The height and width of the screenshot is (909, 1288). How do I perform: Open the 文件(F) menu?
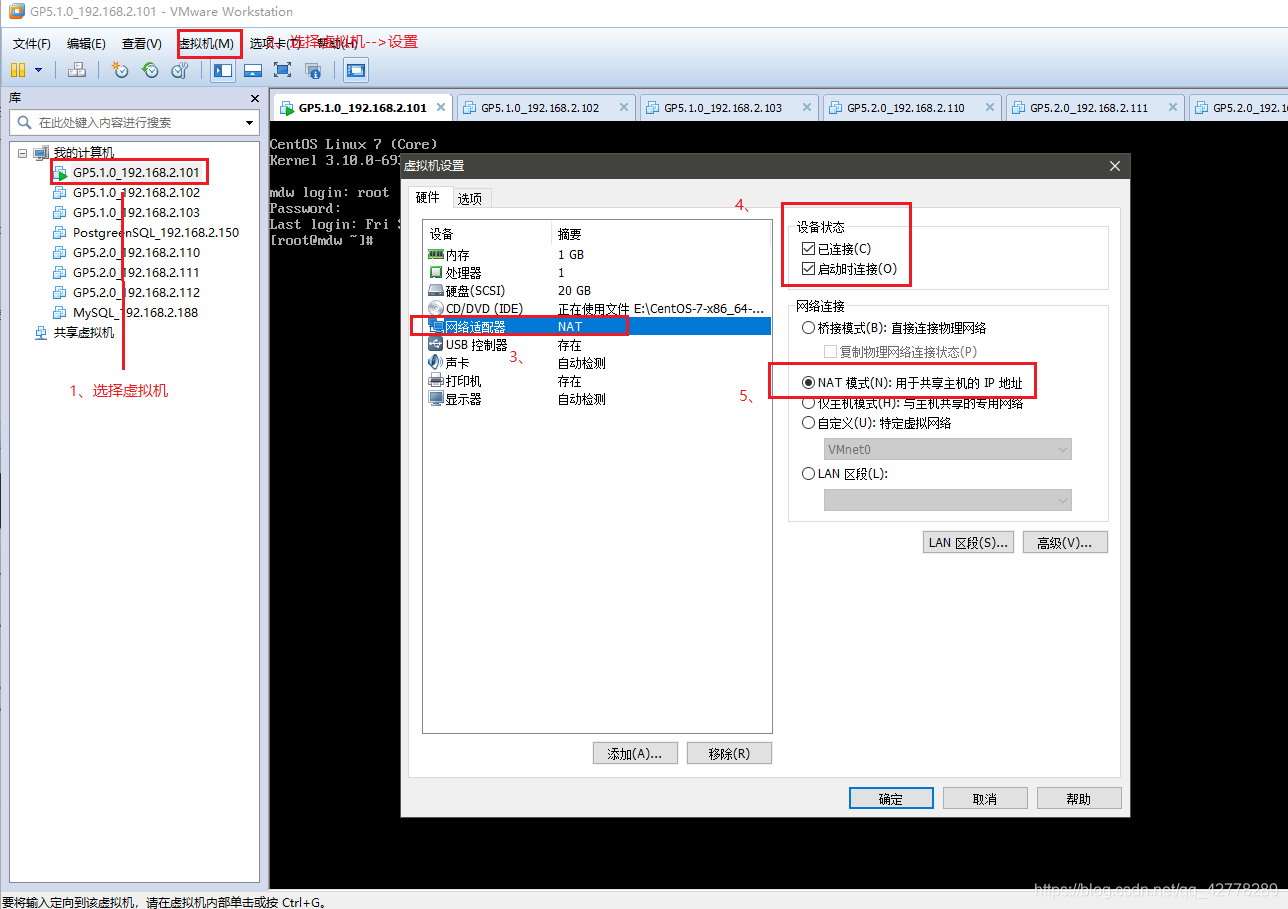32,43
